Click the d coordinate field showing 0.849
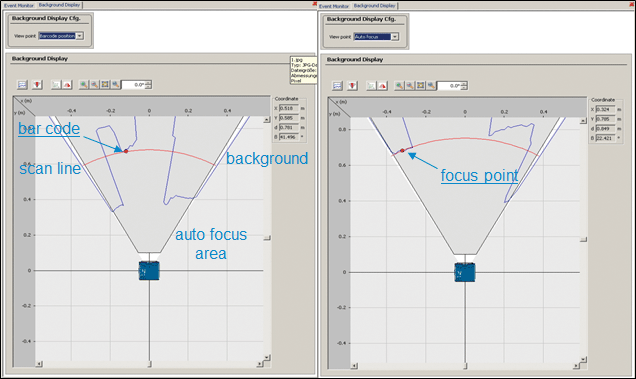636x379 pixels. pyautogui.click(x=606, y=128)
